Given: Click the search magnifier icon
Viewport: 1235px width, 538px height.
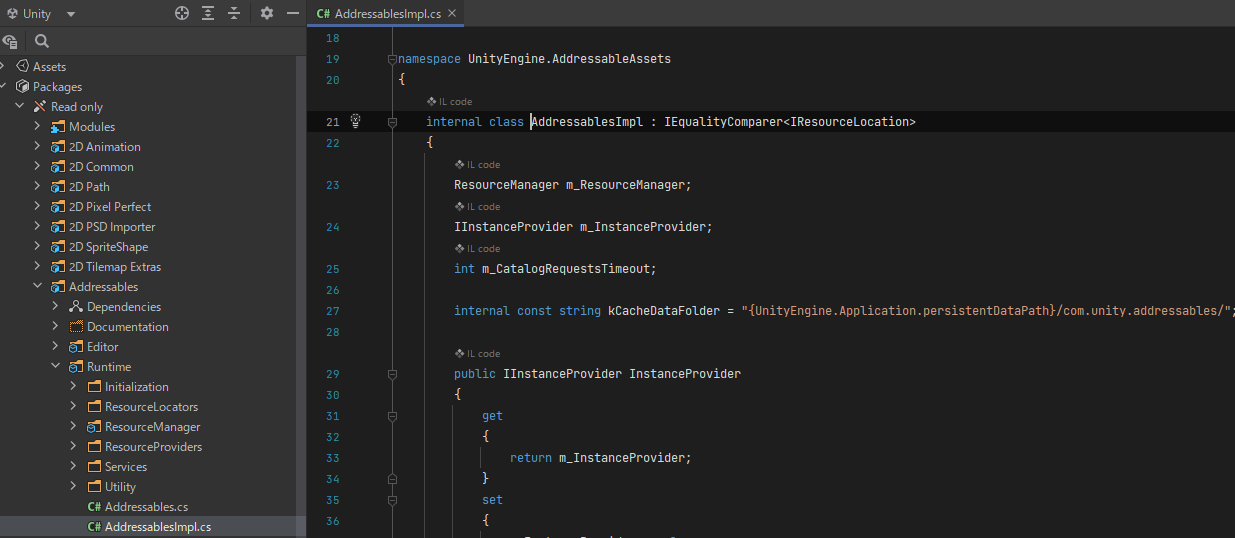Looking at the screenshot, I should point(42,41).
